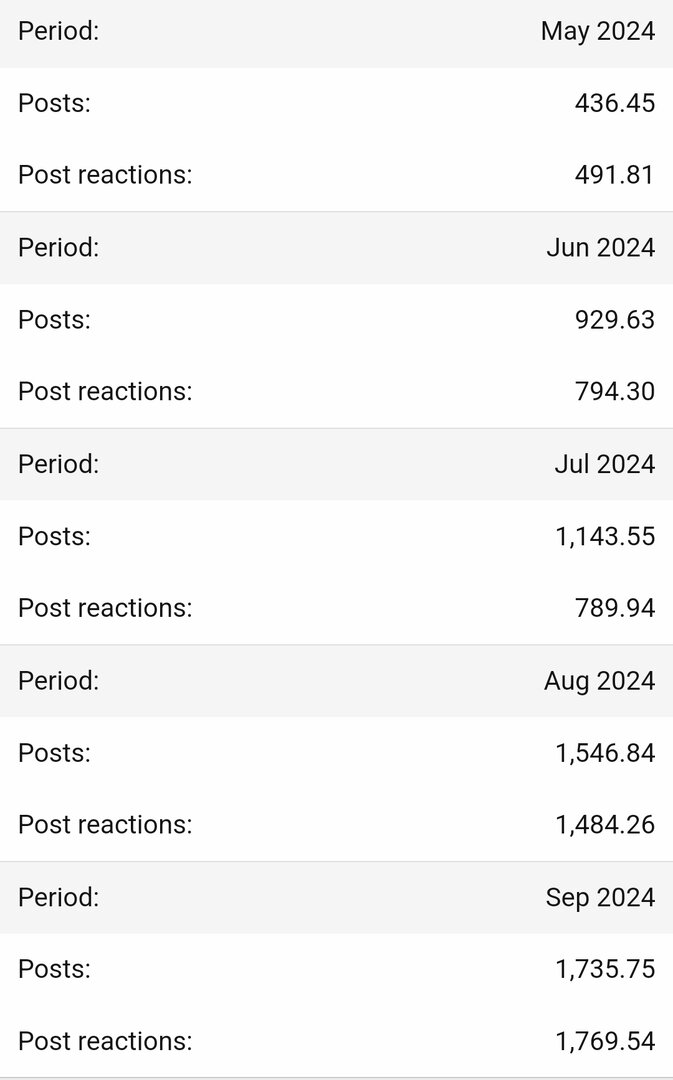
Task: Select the Sep 2024 period value
Action: pyautogui.click(x=600, y=897)
